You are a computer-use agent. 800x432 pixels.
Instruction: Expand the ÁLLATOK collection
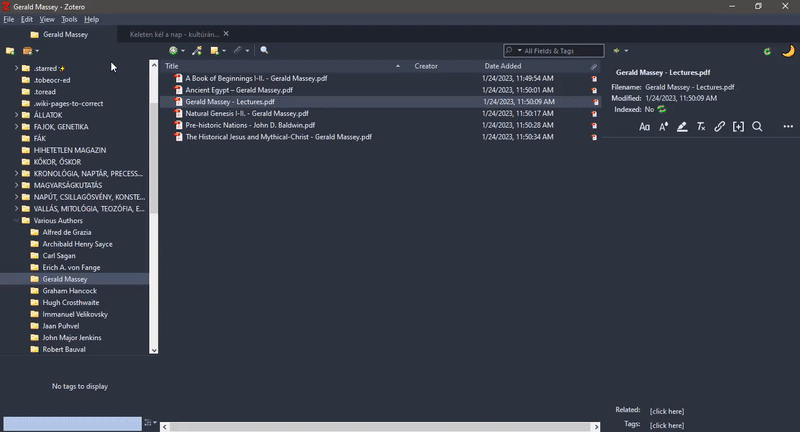point(16,115)
